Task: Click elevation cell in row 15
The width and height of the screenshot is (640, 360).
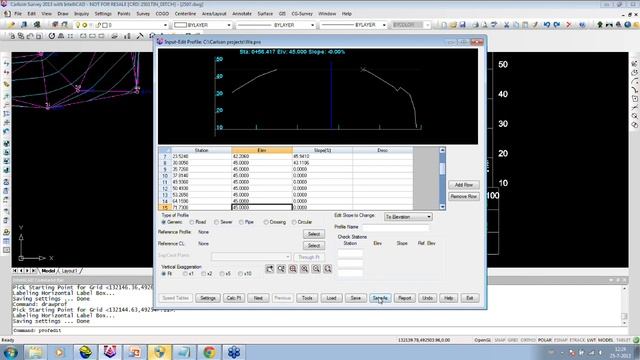Action: 262,207
